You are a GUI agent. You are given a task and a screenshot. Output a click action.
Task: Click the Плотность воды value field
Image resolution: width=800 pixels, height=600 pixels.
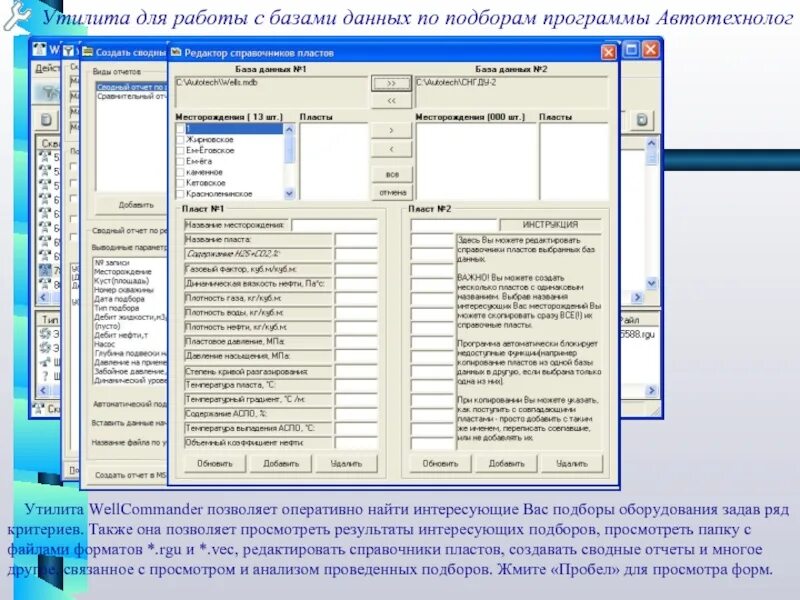tap(356, 312)
